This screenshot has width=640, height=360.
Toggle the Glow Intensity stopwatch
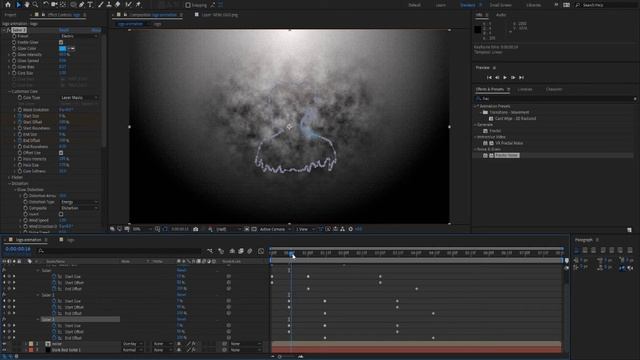tap(14, 54)
